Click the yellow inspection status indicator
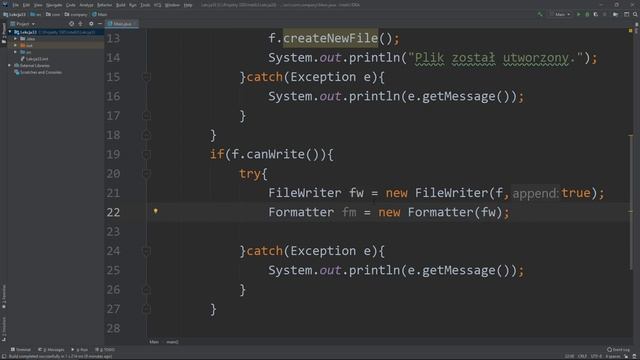The height and width of the screenshot is (360, 640). click(x=631, y=31)
